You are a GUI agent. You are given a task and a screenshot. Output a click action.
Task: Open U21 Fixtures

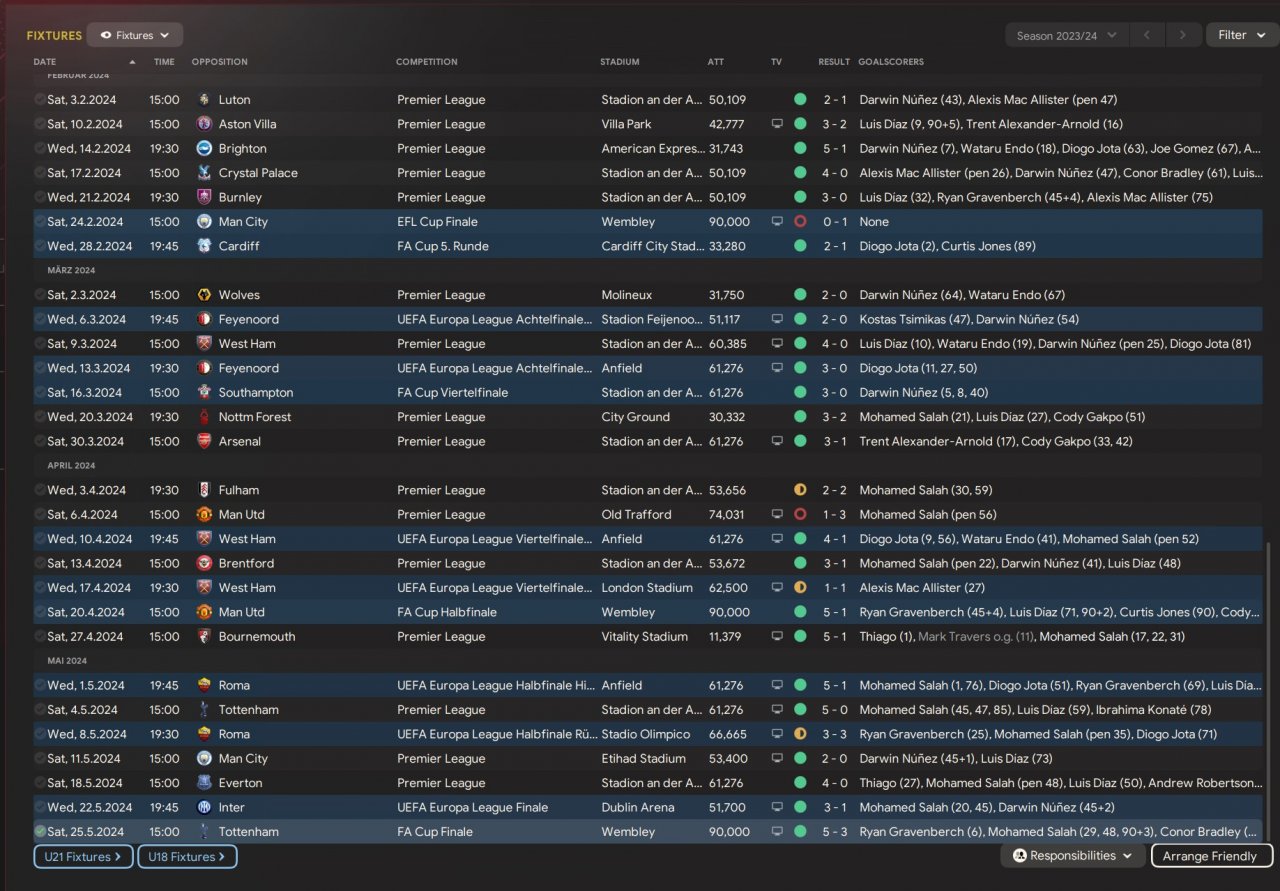click(x=83, y=857)
